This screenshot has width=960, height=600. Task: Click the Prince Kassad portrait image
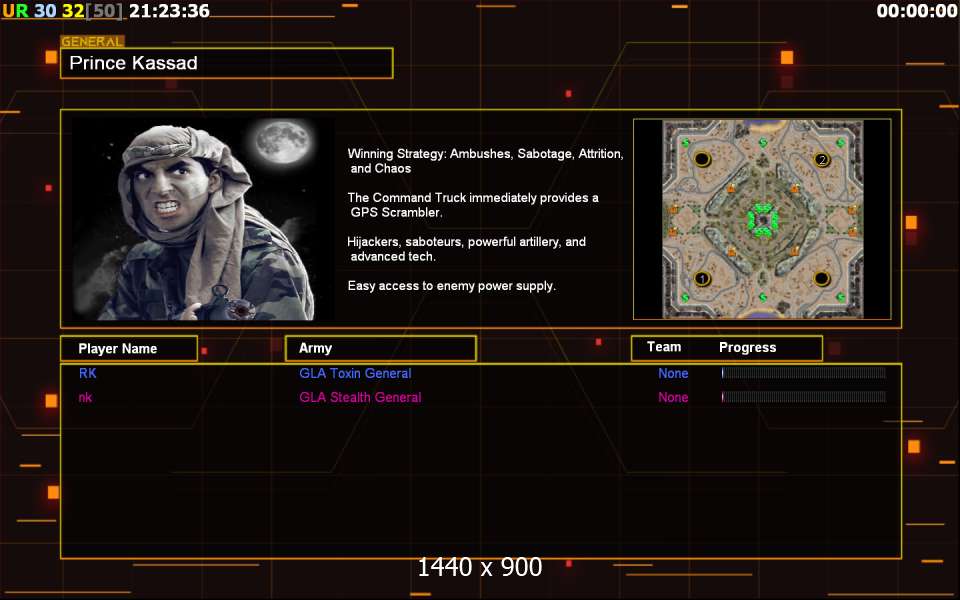pyautogui.click(x=204, y=219)
